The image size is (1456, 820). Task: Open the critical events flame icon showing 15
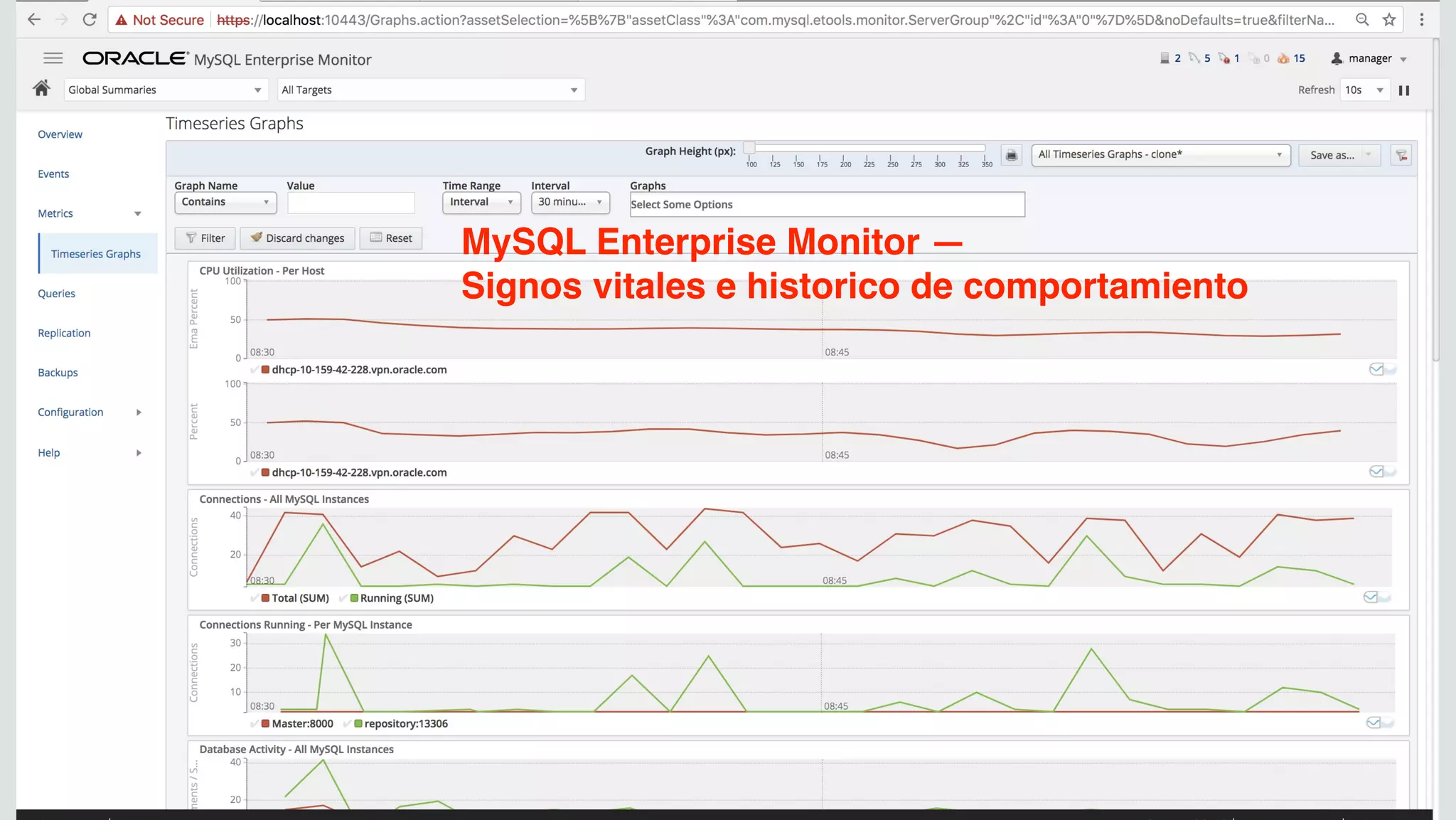1283,58
